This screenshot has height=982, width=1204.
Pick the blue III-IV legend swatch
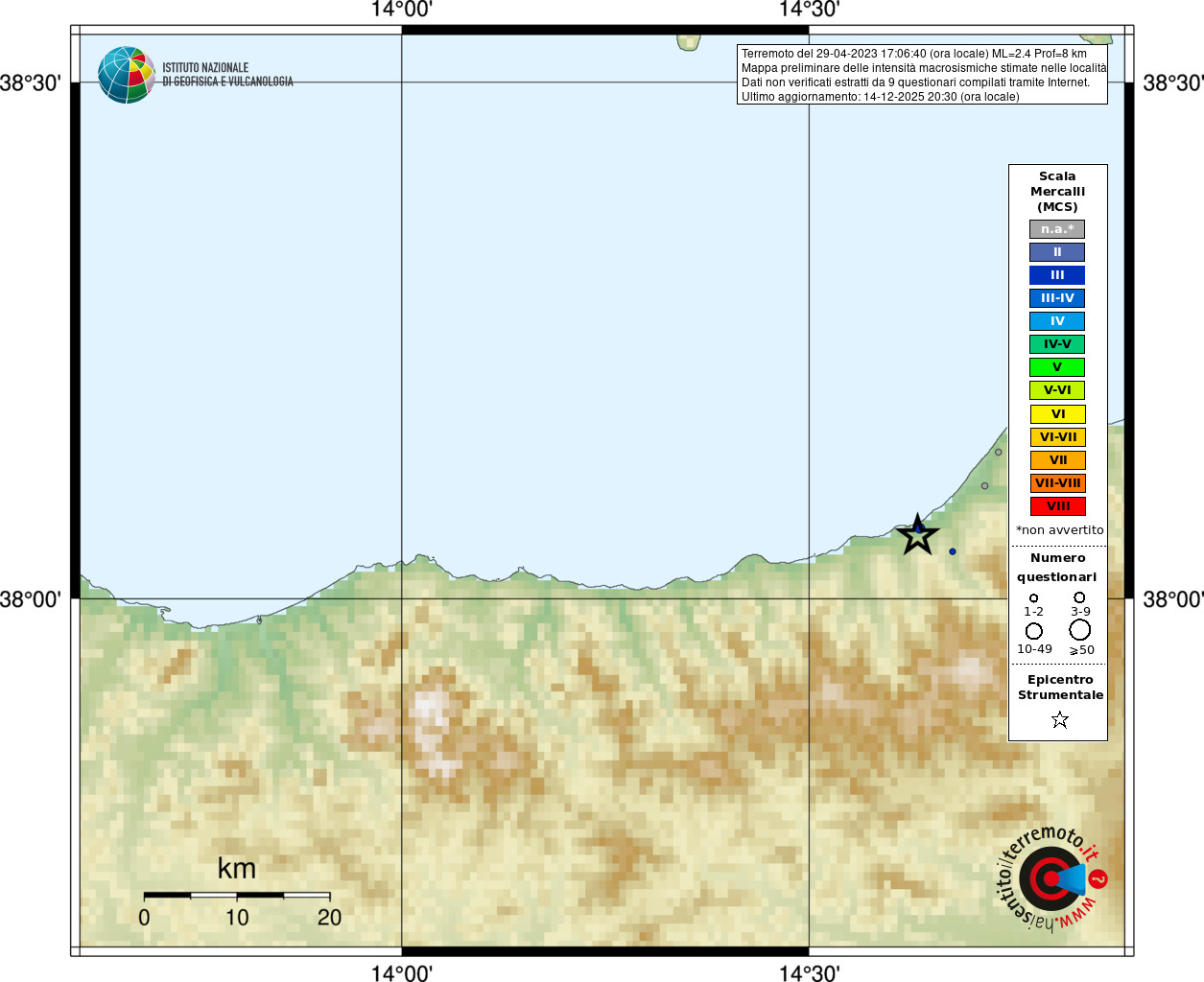click(x=1057, y=298)
